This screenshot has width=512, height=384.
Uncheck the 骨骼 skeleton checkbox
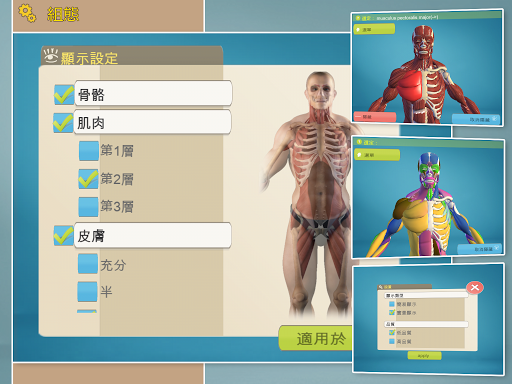pyautogui.click(x=64, y=95)
